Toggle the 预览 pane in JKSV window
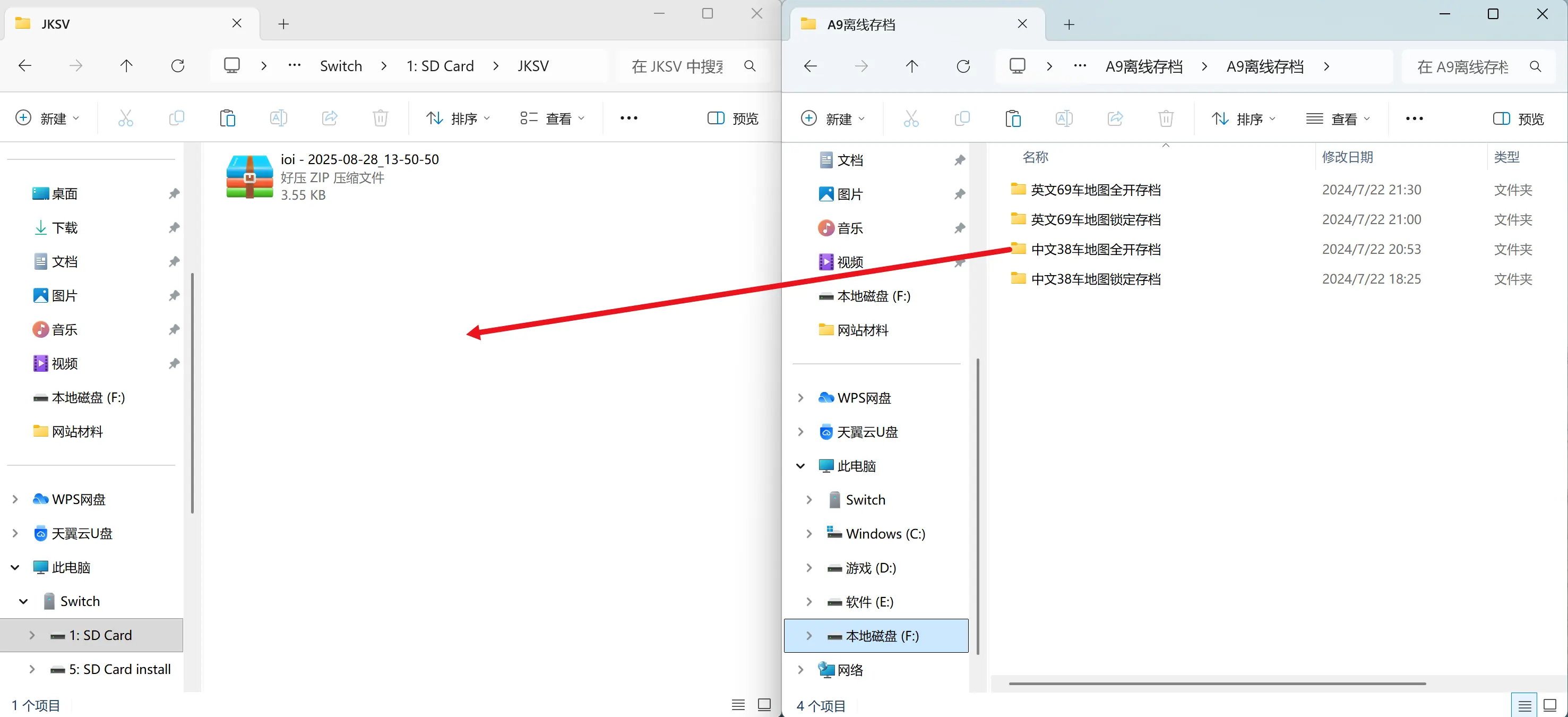 click(734, 118)
